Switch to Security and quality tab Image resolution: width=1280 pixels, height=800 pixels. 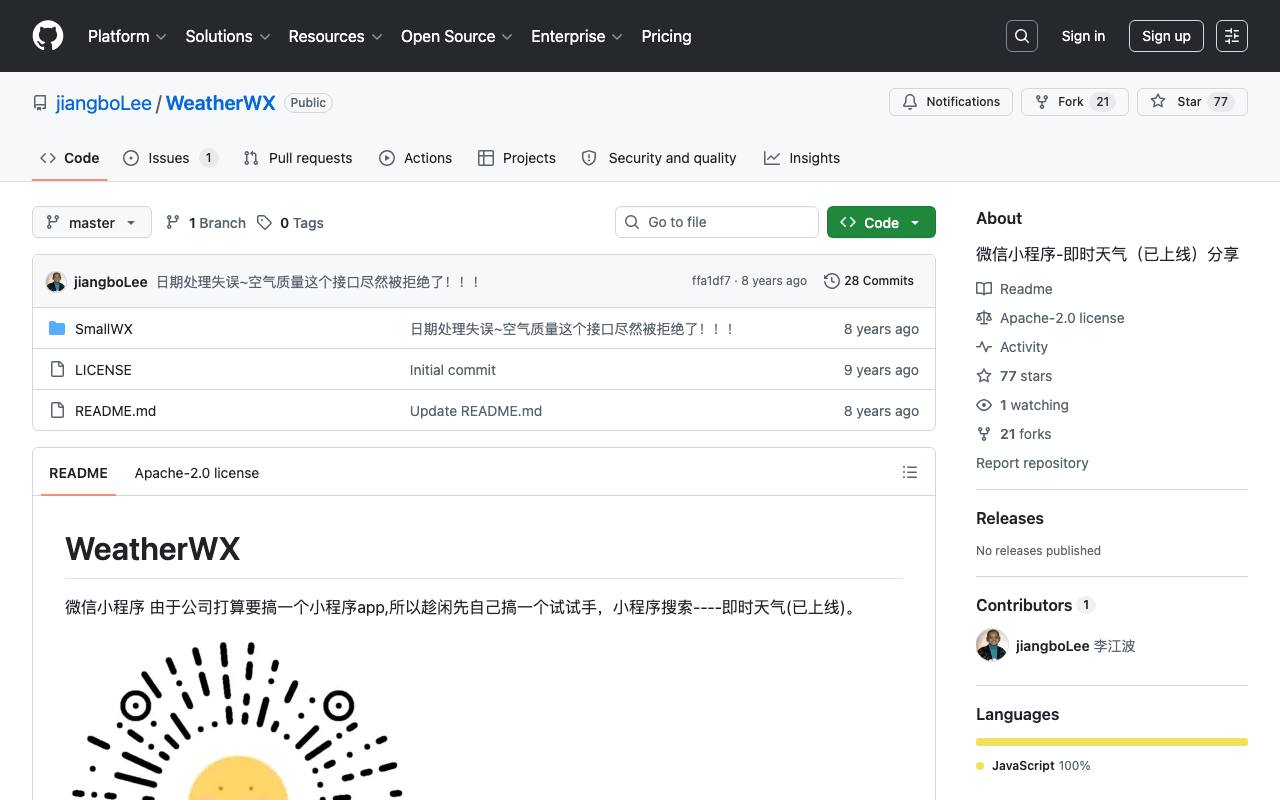coord(659,158)
